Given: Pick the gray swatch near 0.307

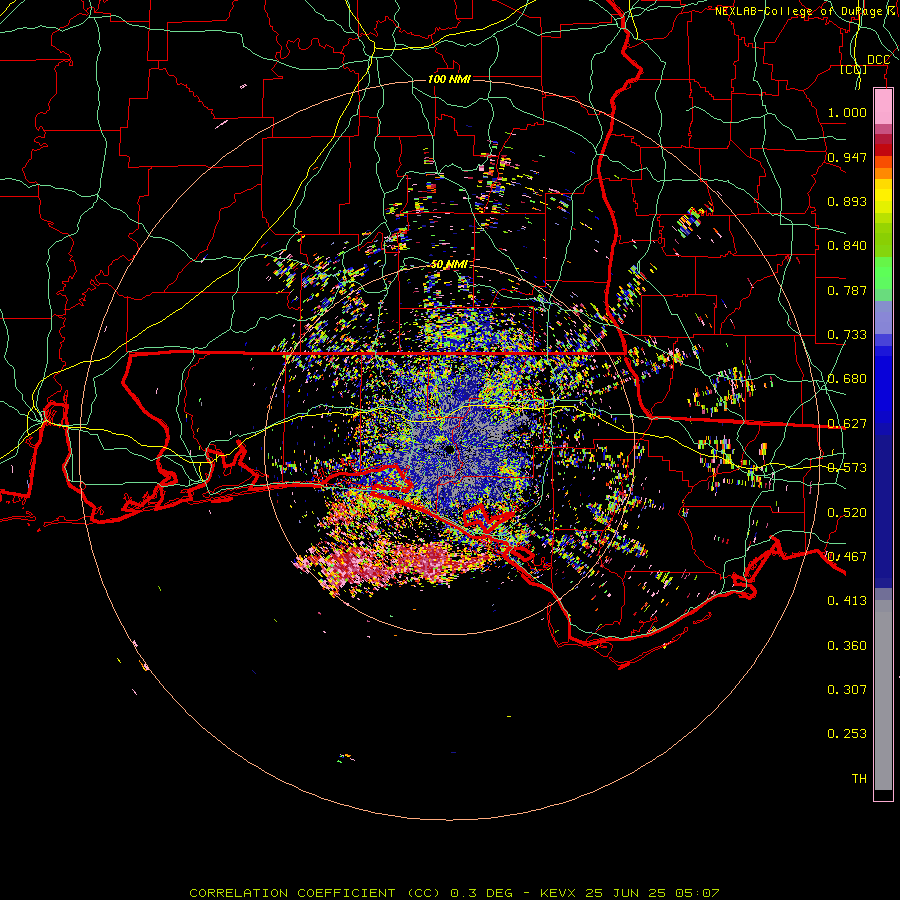Looking at the screenshot, I should click(x=883, y=695).
